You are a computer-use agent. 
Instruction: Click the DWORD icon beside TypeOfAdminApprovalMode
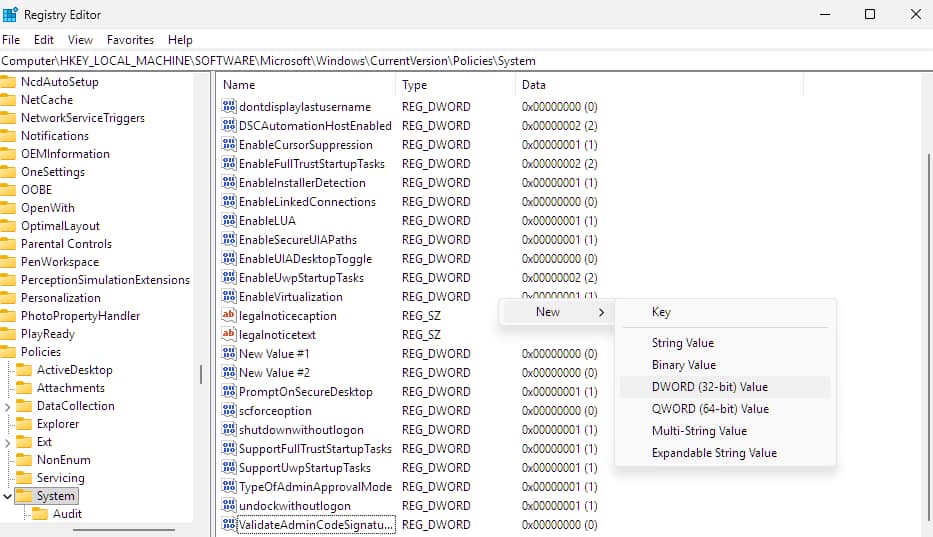pos(229,487)
